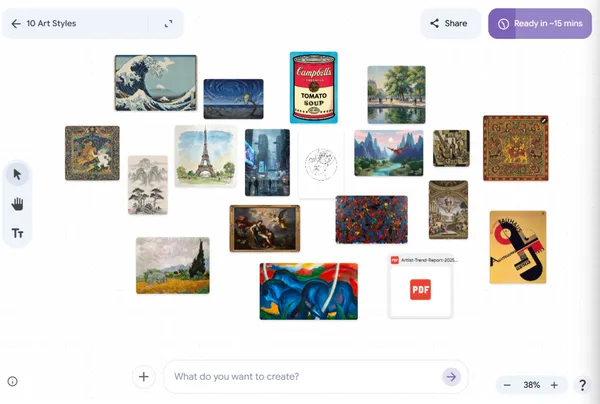Go back using the left arrow
This screenshot has height=404, width=600.
point(16,24)
